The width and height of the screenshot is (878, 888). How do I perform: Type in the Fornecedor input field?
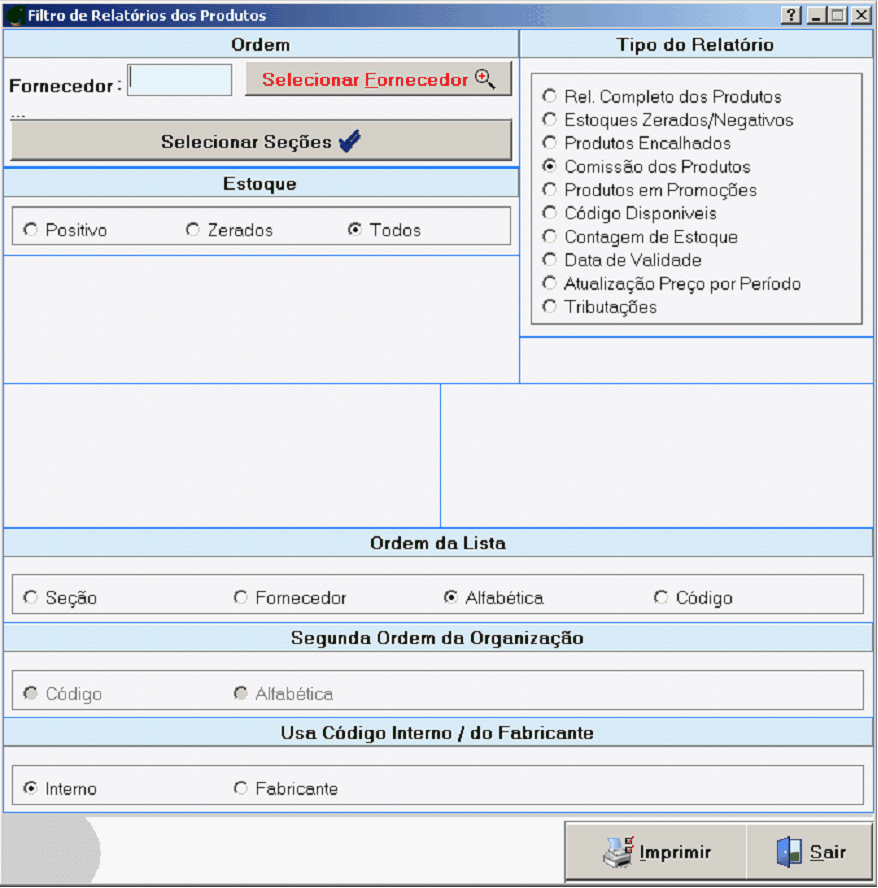(x=180, y=80)
